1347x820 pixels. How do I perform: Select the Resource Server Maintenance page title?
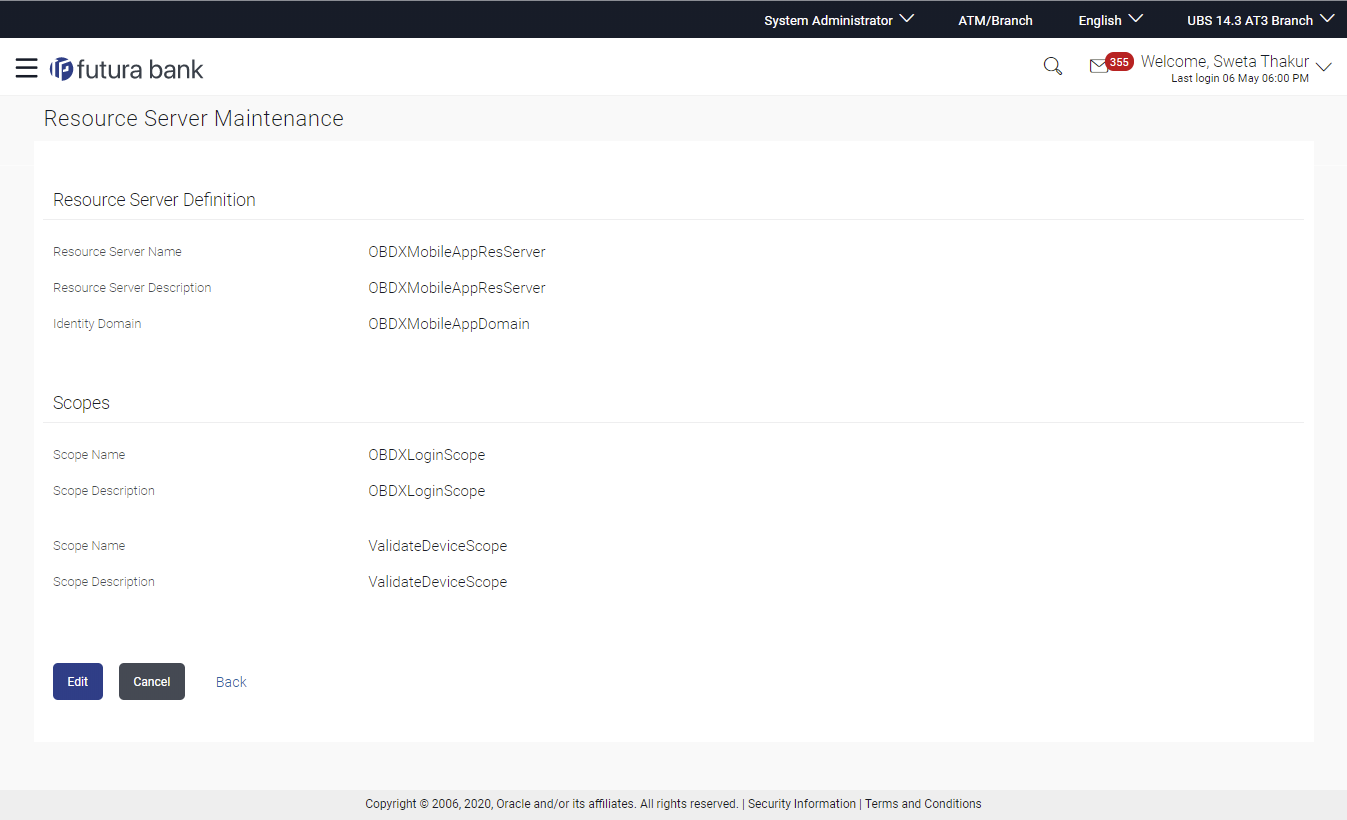coord(194,119)
